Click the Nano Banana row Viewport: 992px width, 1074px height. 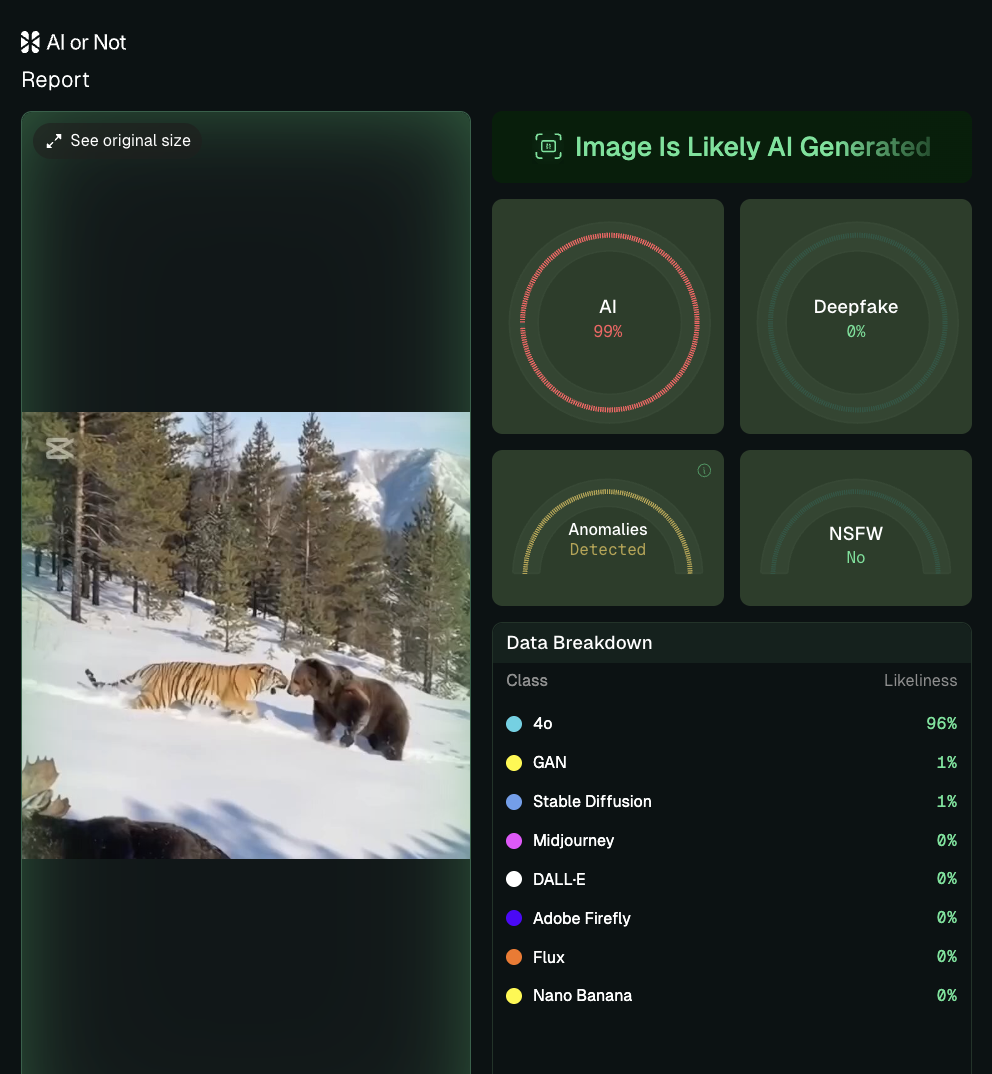coord(731,996)
